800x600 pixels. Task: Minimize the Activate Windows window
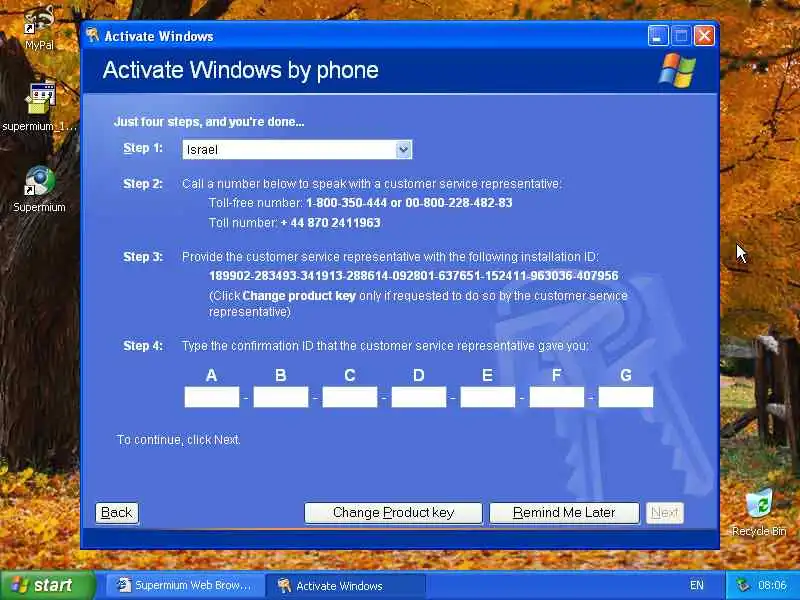[x=658, y=36]
